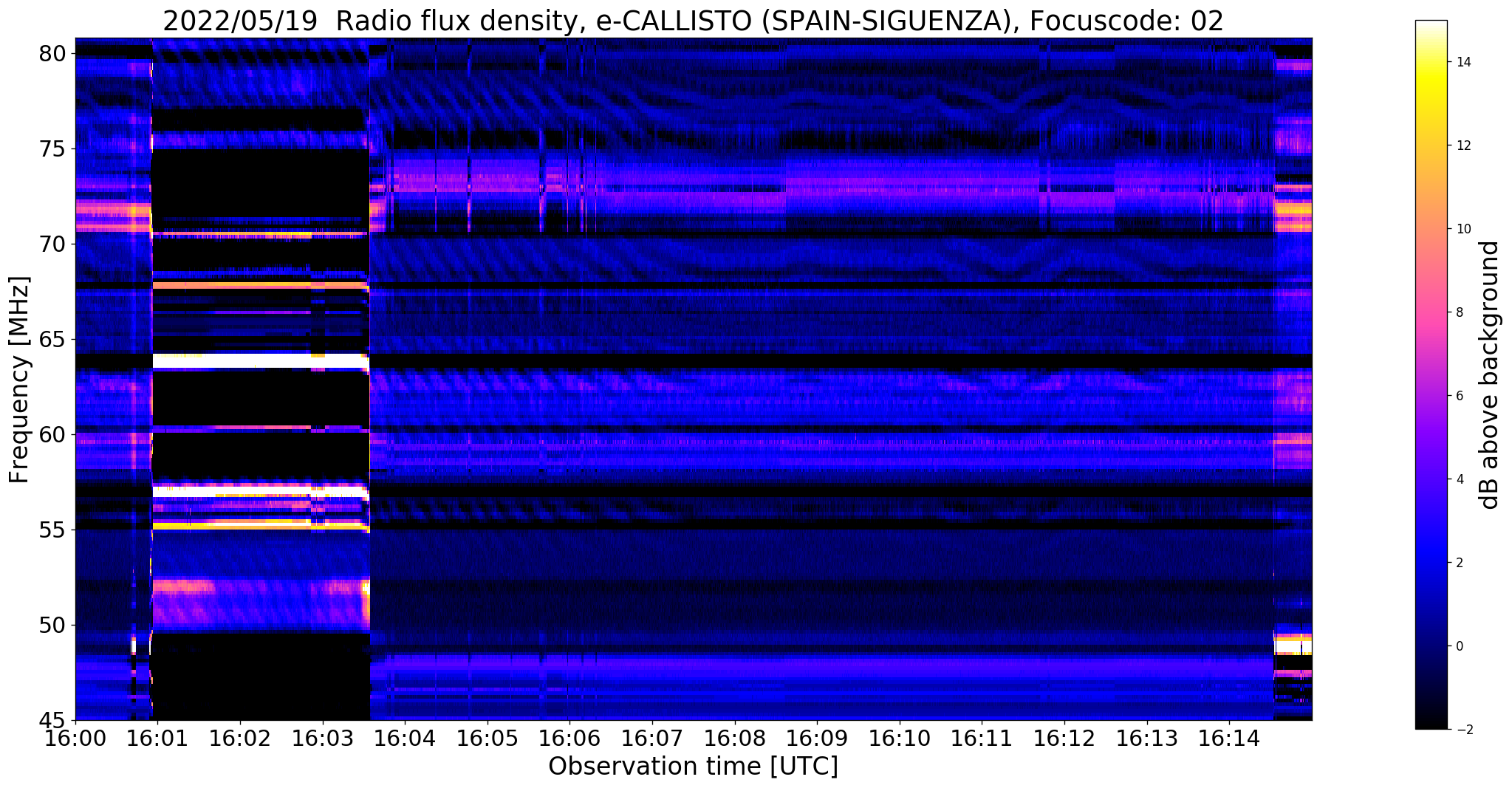Click the 75 MHz frequency tick label
Viewport: 1512px width, 788px height.
click(x=53, y=149)
